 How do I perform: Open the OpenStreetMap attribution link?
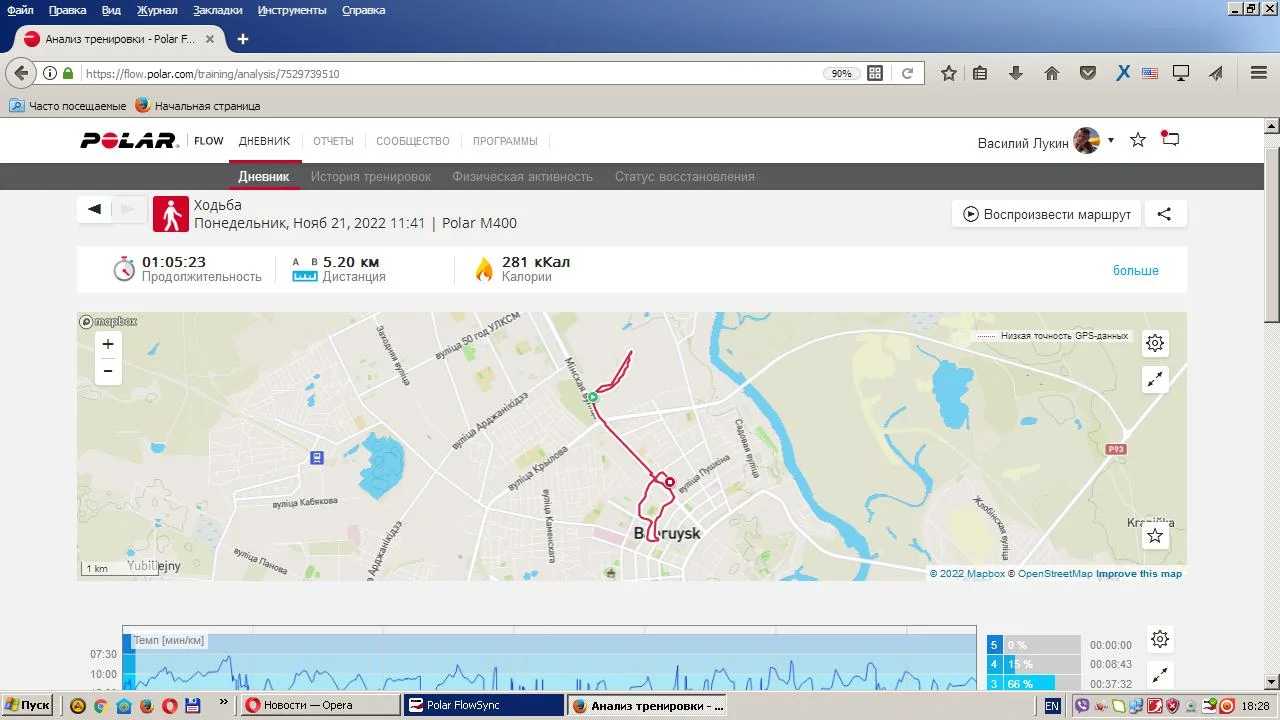[1051, 574]
